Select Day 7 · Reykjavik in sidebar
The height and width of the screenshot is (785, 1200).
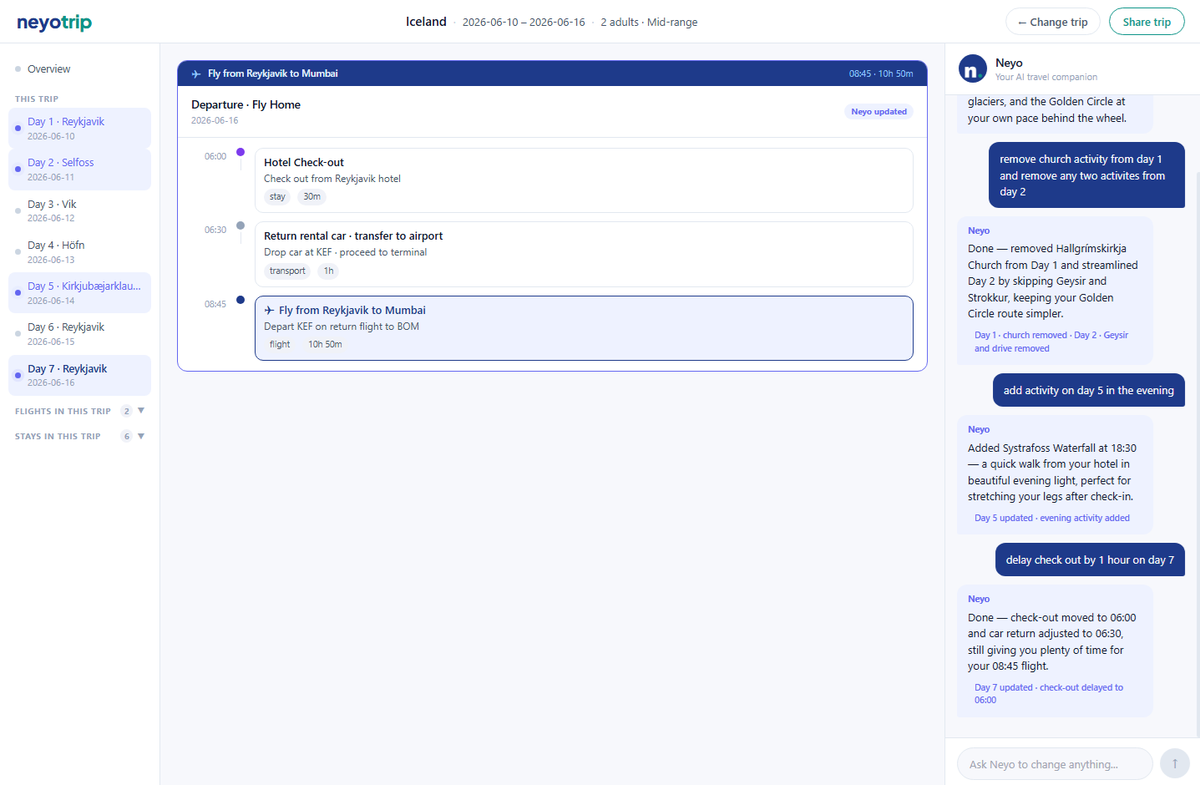79,375
